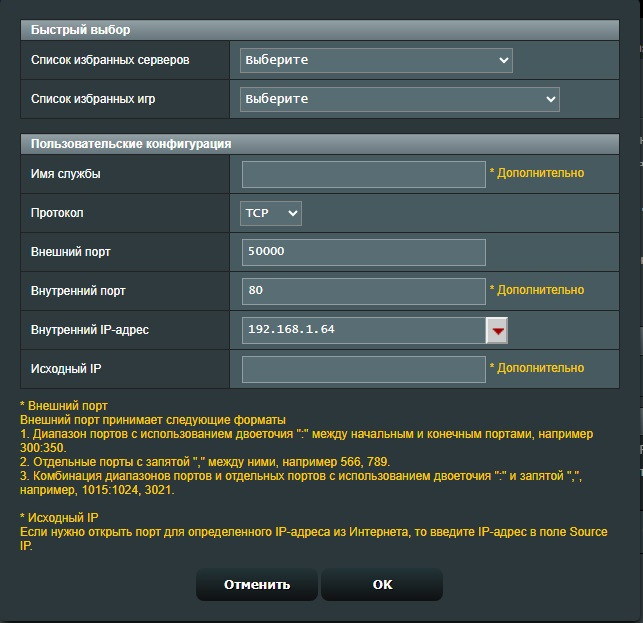Screen dimensions: 643x623
Task: Click the empty Исходный IP input field
Action: click(363, 369)
